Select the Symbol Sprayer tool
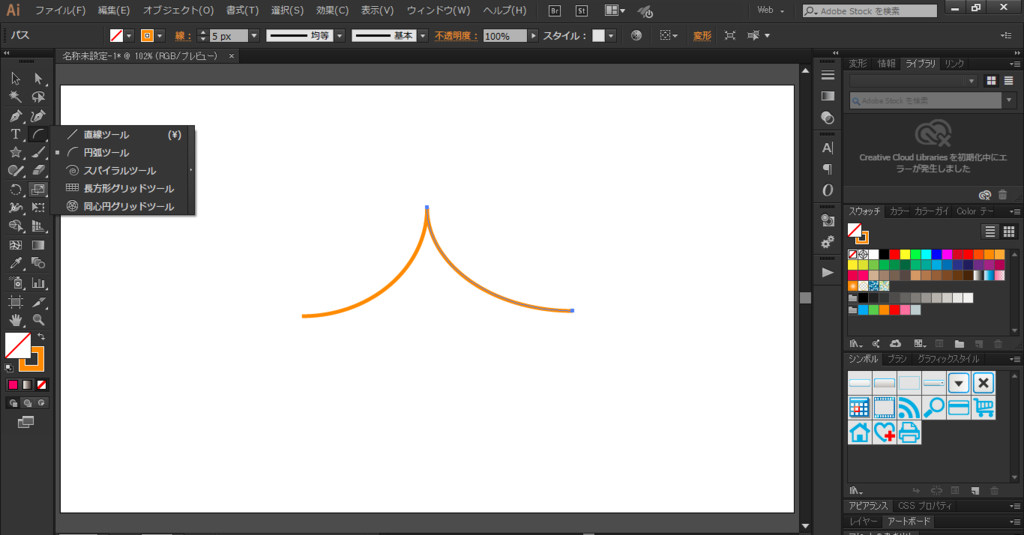 pyautogui.click(x=15, y=283)
